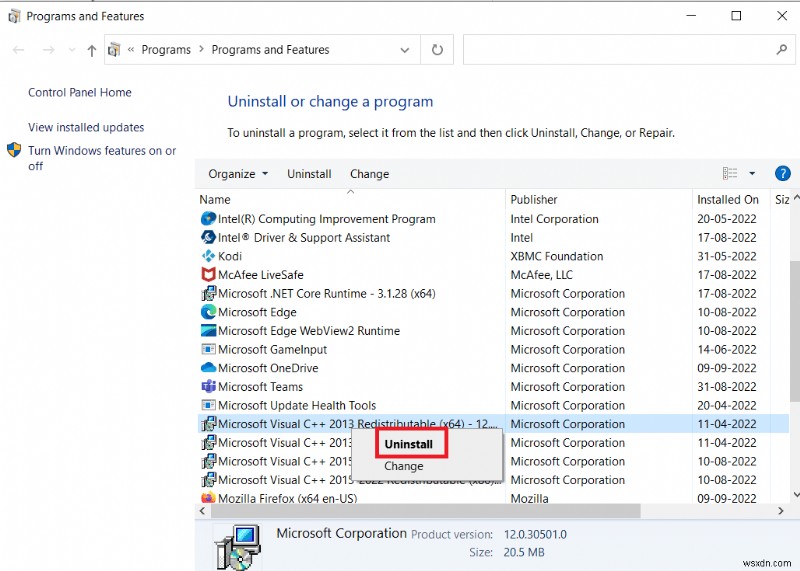Select Microsoft Update Health Tools name
800x571 pixels.
[x=297, y=406]
